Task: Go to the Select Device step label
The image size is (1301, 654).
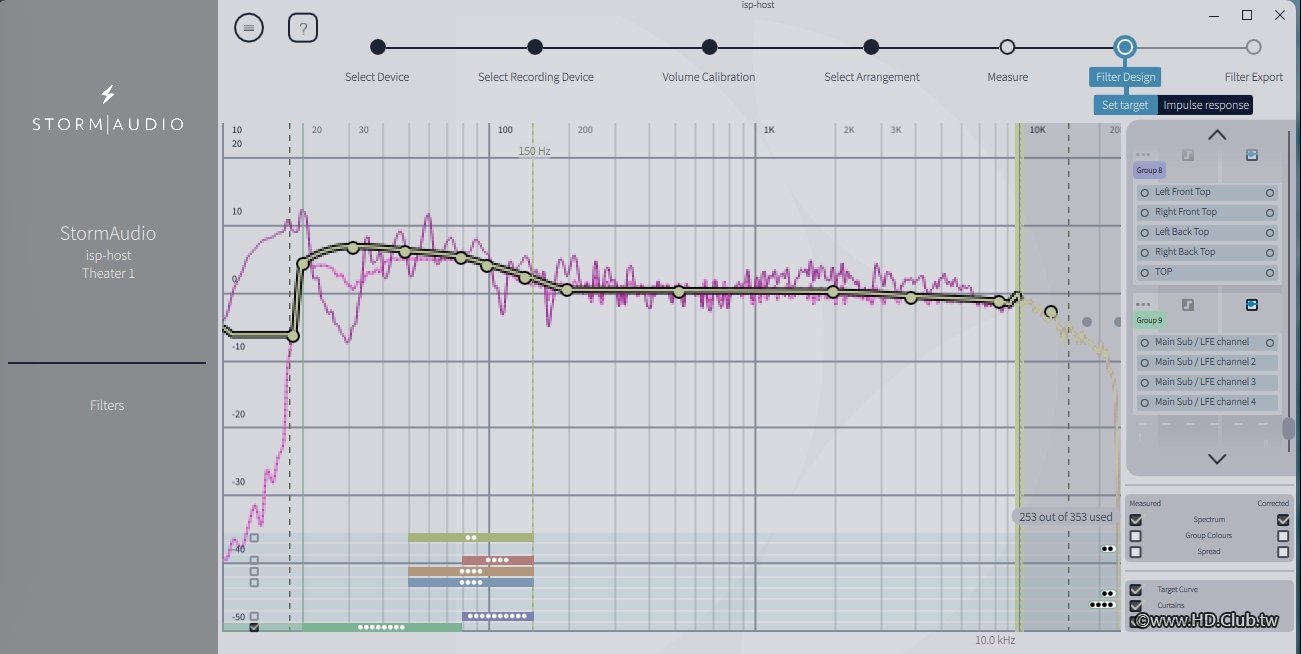Action: coord(377,77)
